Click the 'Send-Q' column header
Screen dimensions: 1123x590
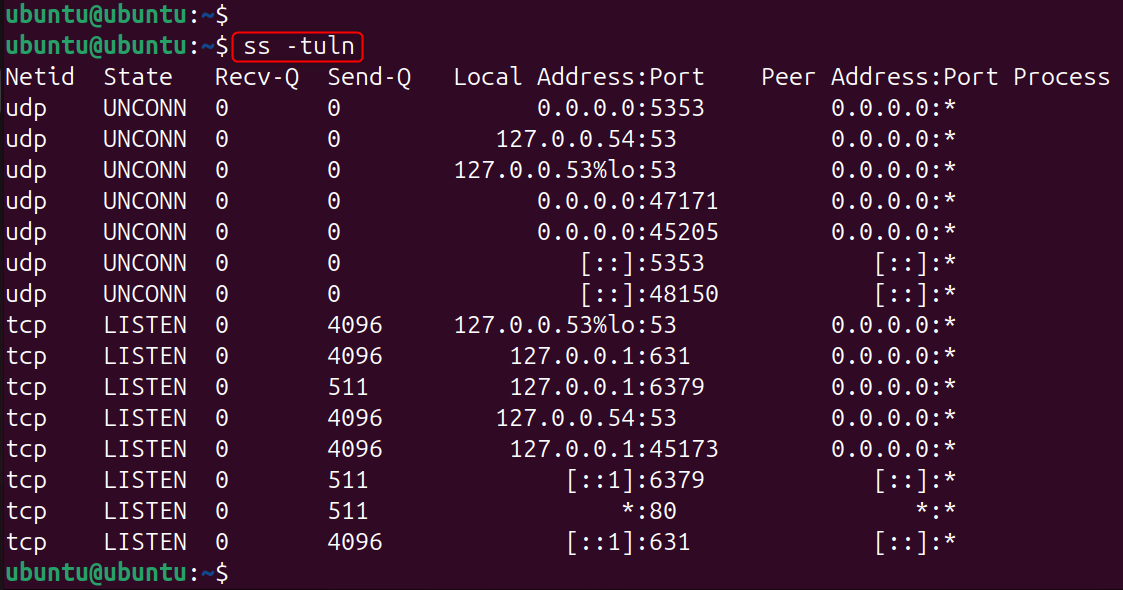point(370,77)
